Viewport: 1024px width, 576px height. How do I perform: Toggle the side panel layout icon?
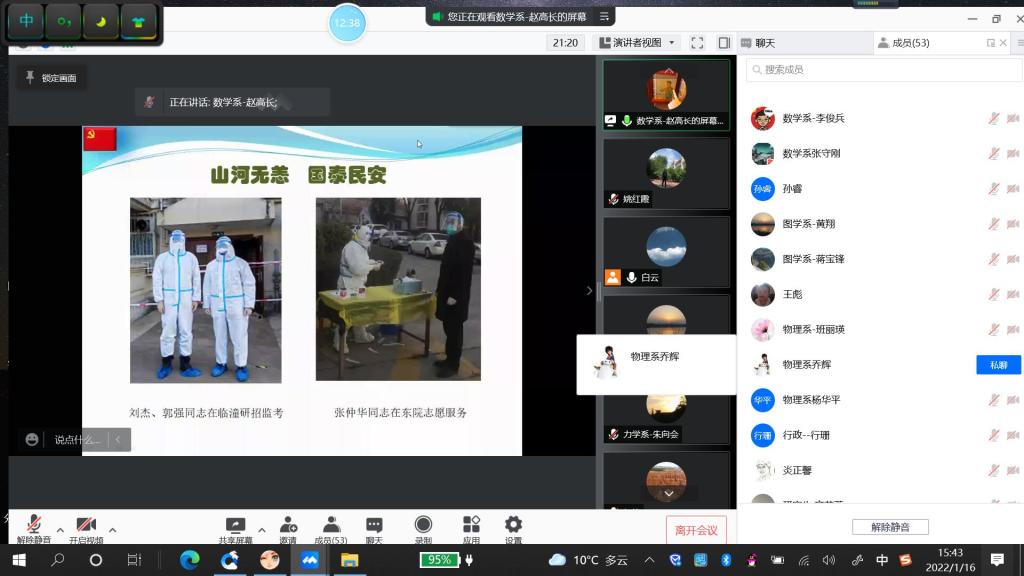pyautogui.click(x=722, y=43)
